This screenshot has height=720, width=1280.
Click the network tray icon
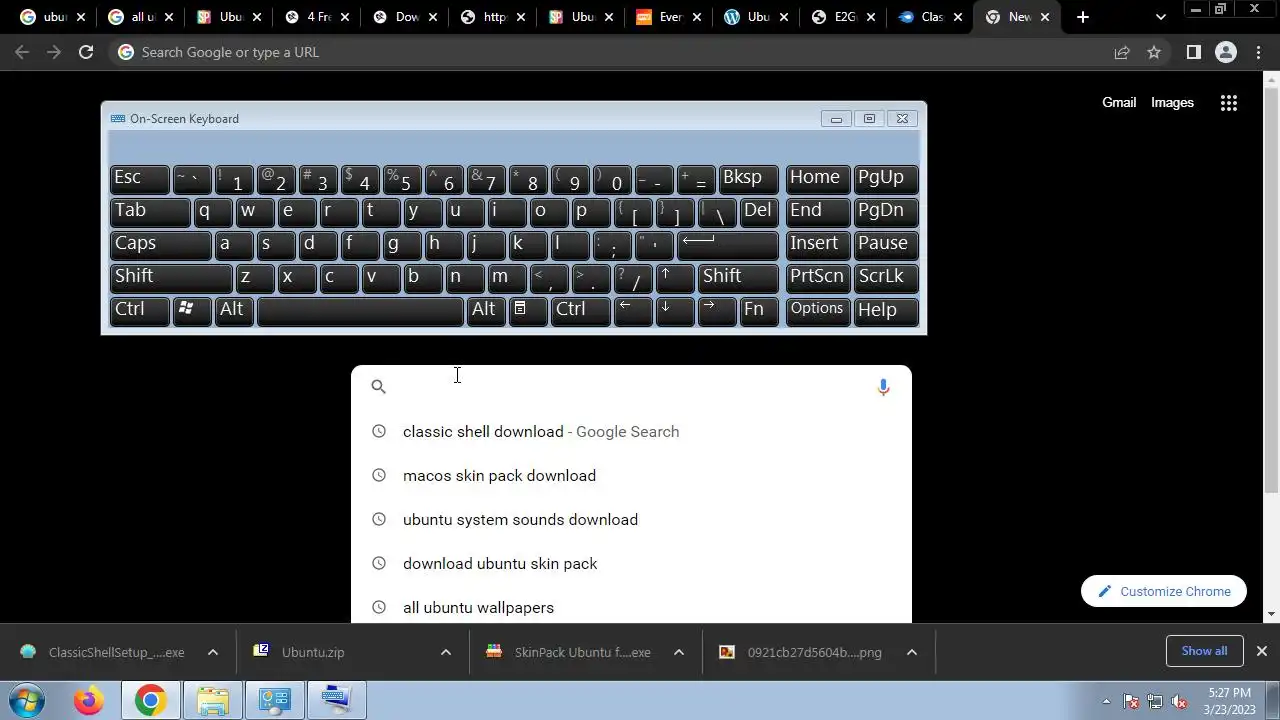coord(1155,701)
